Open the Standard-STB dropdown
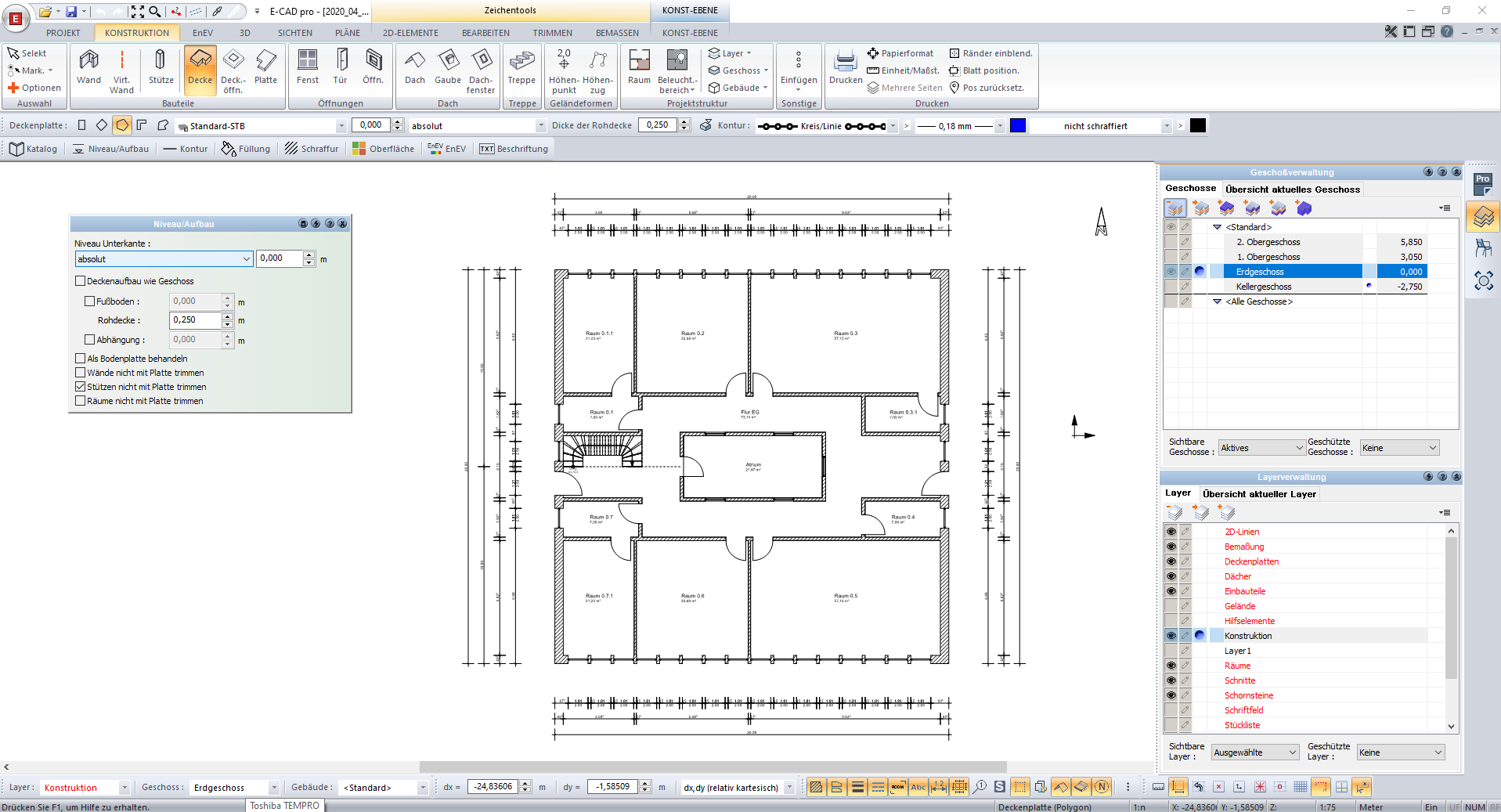The image size is (1501, 812). coord(342,125)
